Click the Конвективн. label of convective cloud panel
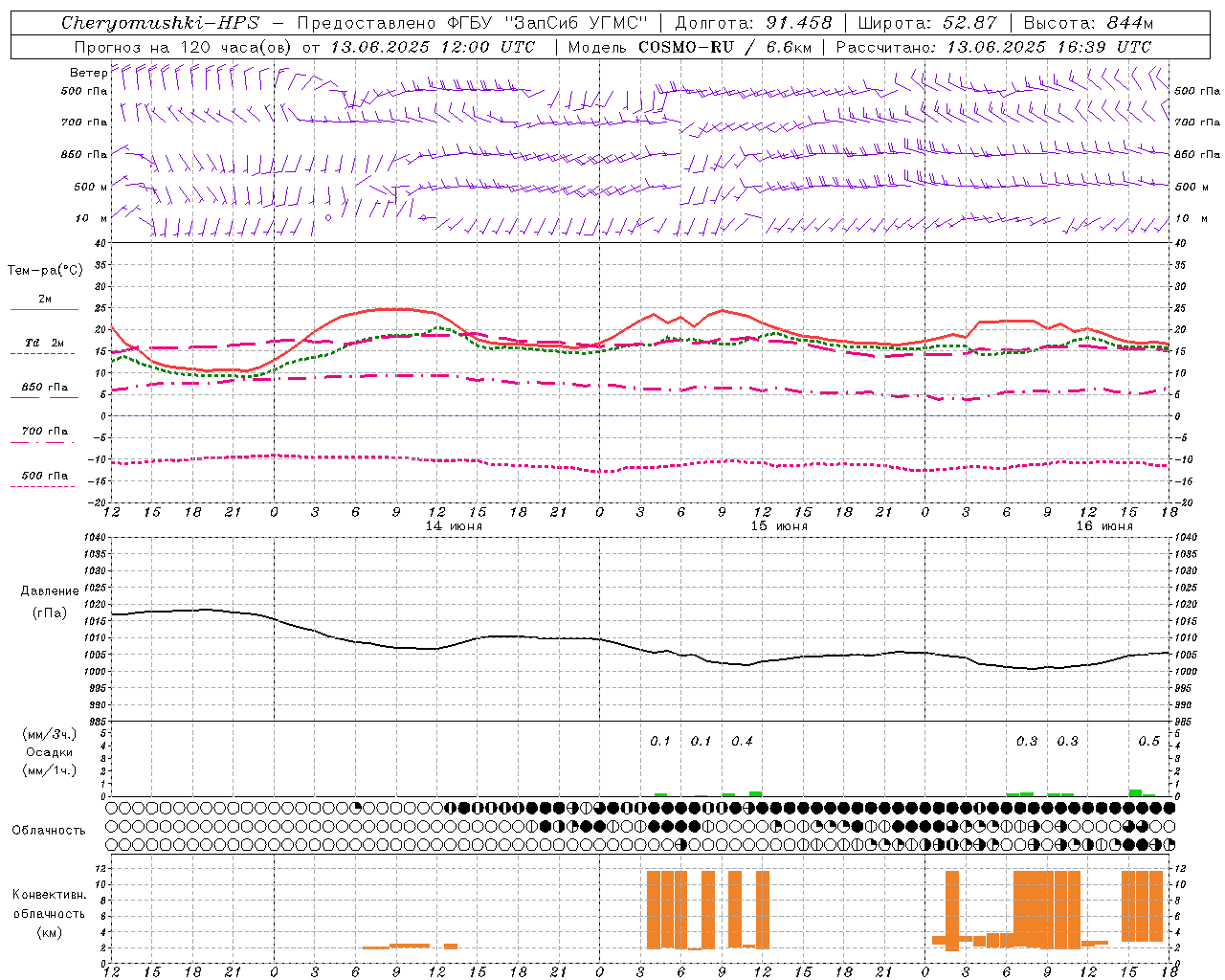 tap(49, 895)
